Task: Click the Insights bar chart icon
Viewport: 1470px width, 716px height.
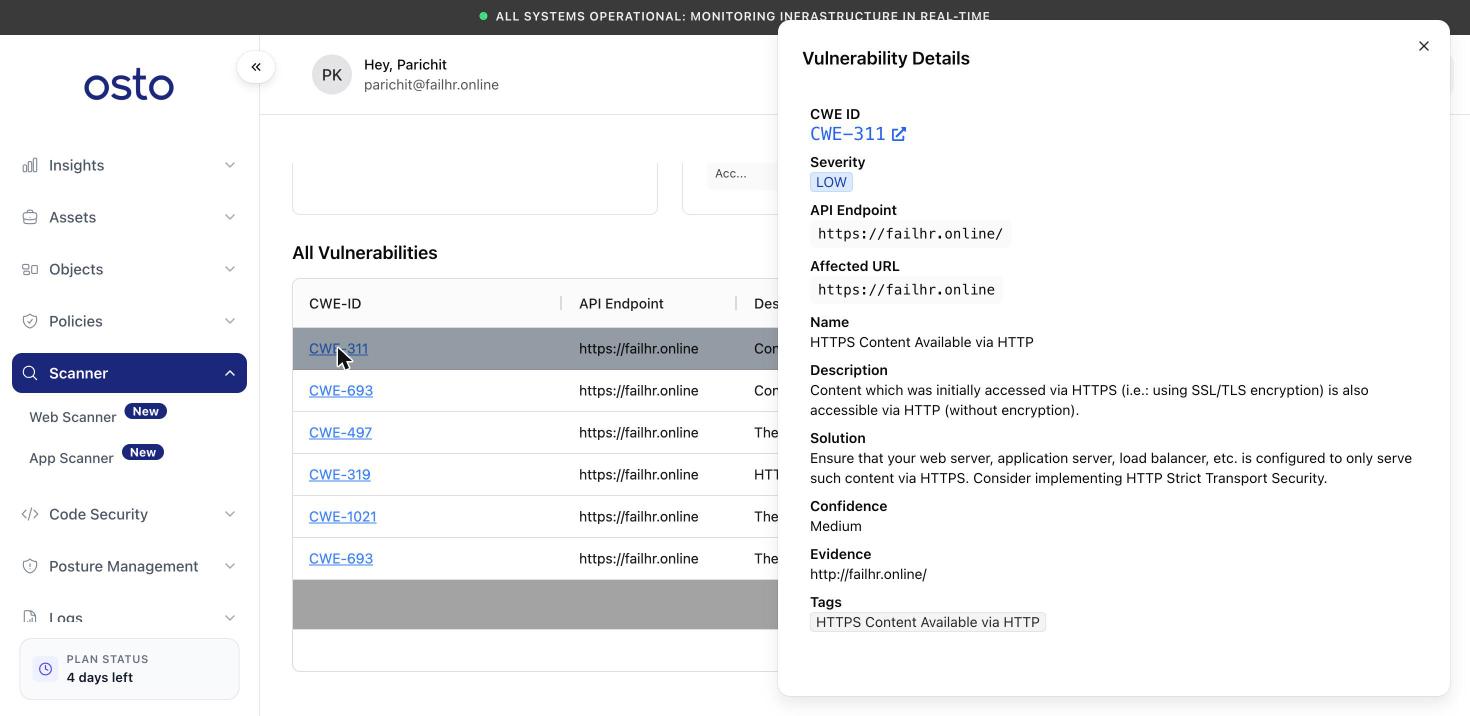Action: pyautogui.click(x=30, y=165)
